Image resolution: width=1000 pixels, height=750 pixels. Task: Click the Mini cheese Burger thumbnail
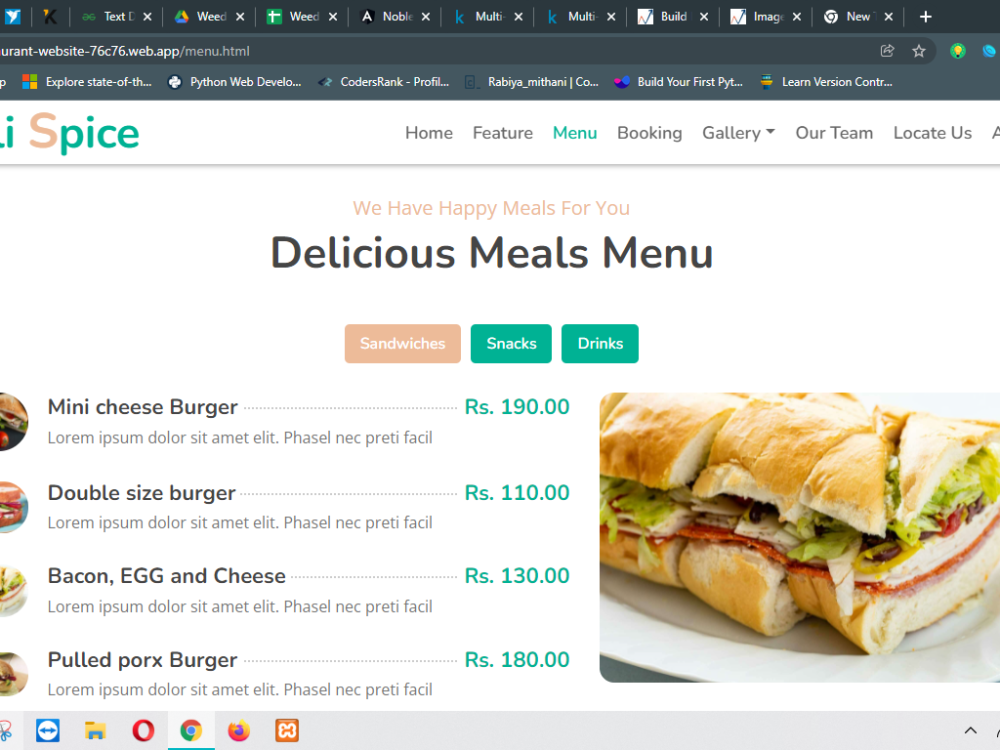click(x=13, y=422)
